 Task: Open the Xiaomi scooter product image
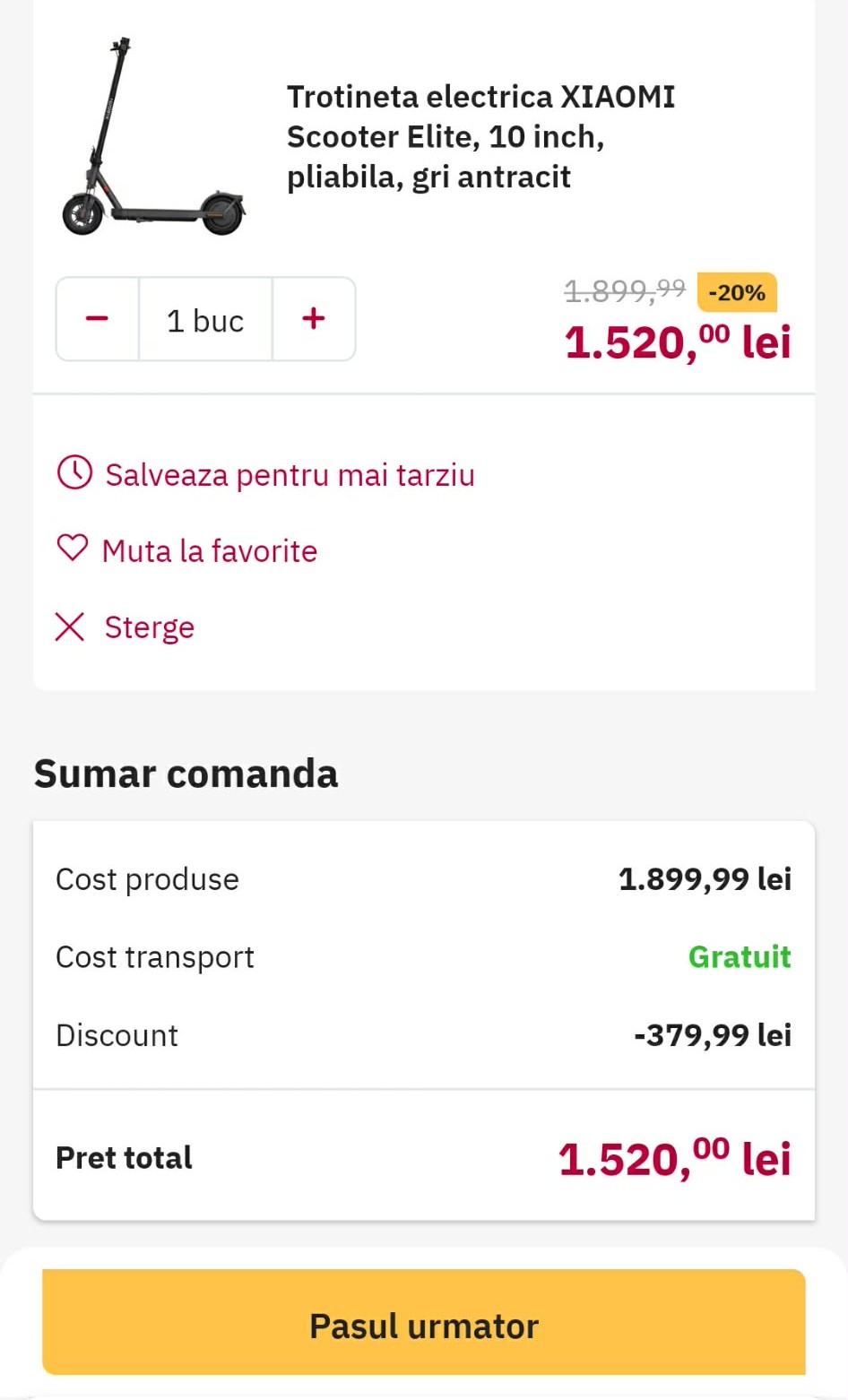pos(153,137)
